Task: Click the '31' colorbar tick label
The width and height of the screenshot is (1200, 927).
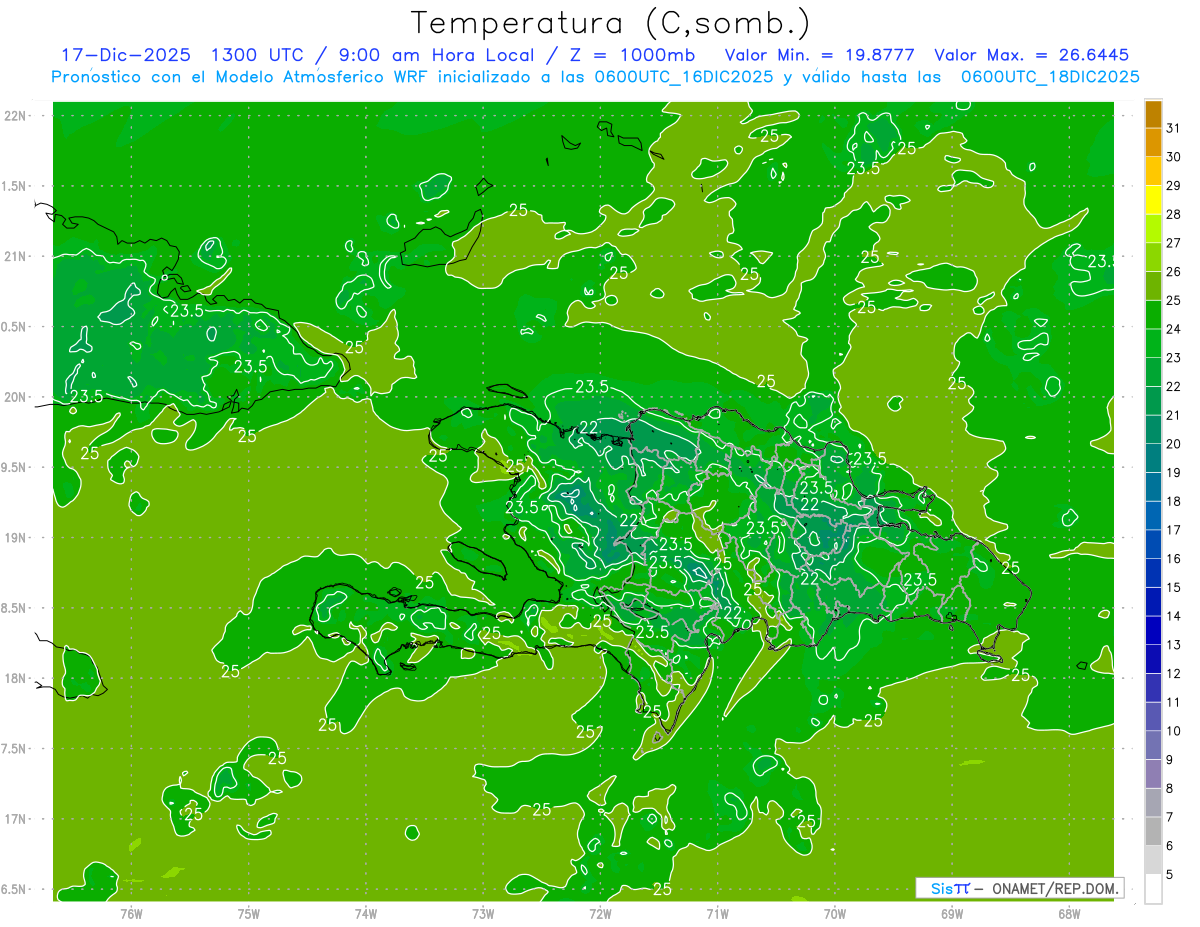Action: coord(1174,128)
